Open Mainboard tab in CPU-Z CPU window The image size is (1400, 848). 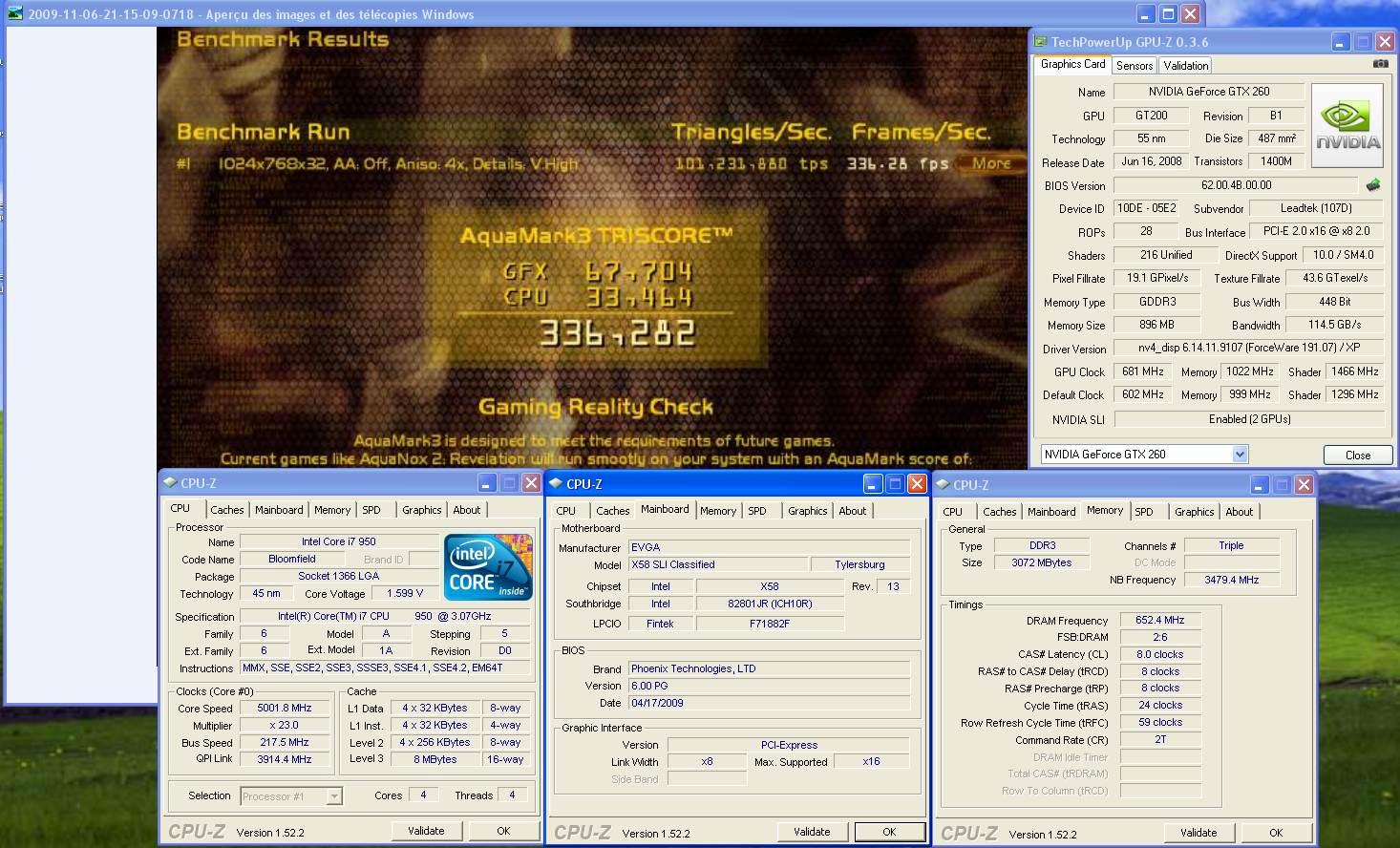tap(279, 510)
